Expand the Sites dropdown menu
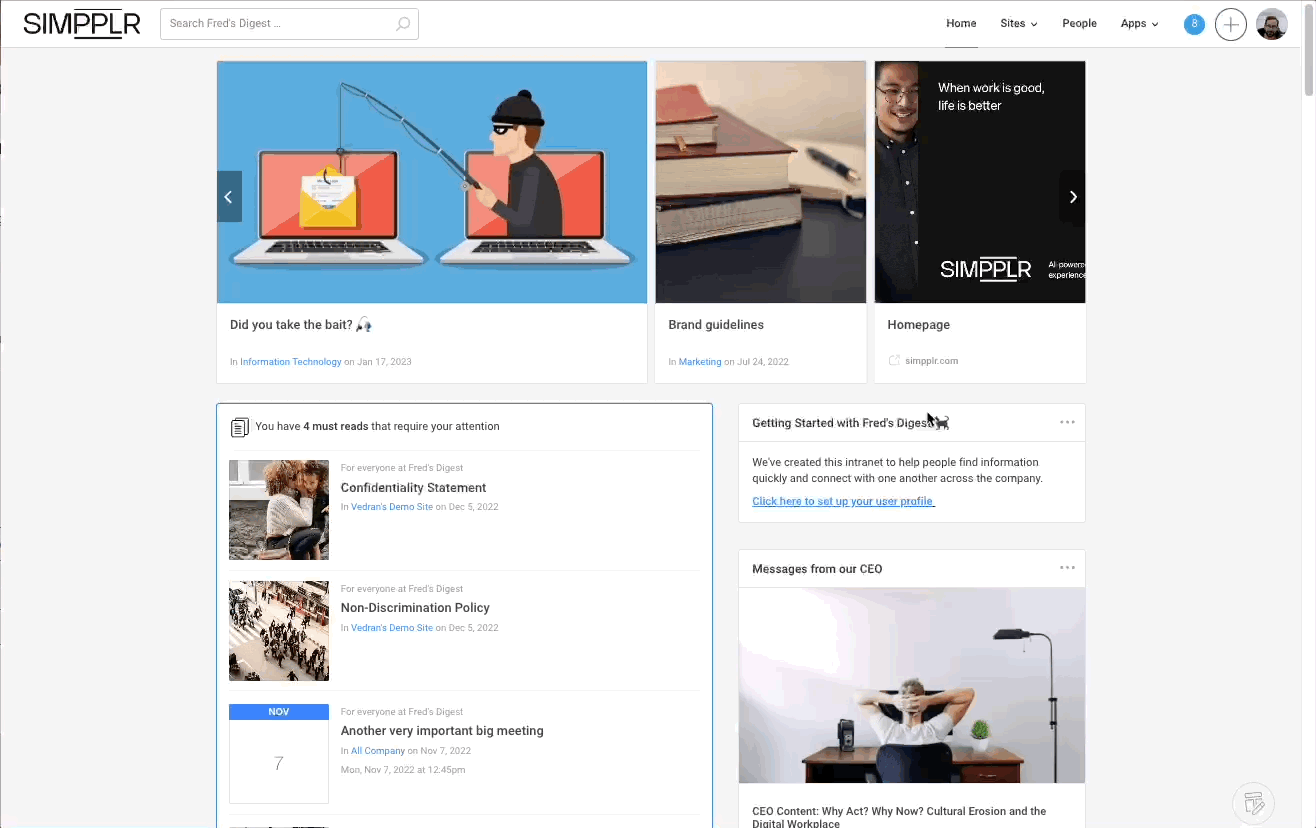1316x828 pixels. [1018, 24]
